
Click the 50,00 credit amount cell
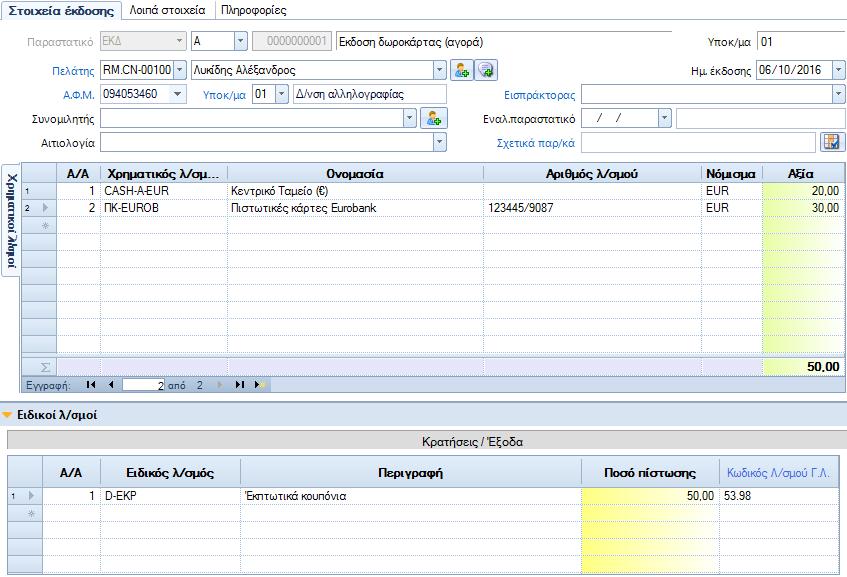(x=650, y=495)
